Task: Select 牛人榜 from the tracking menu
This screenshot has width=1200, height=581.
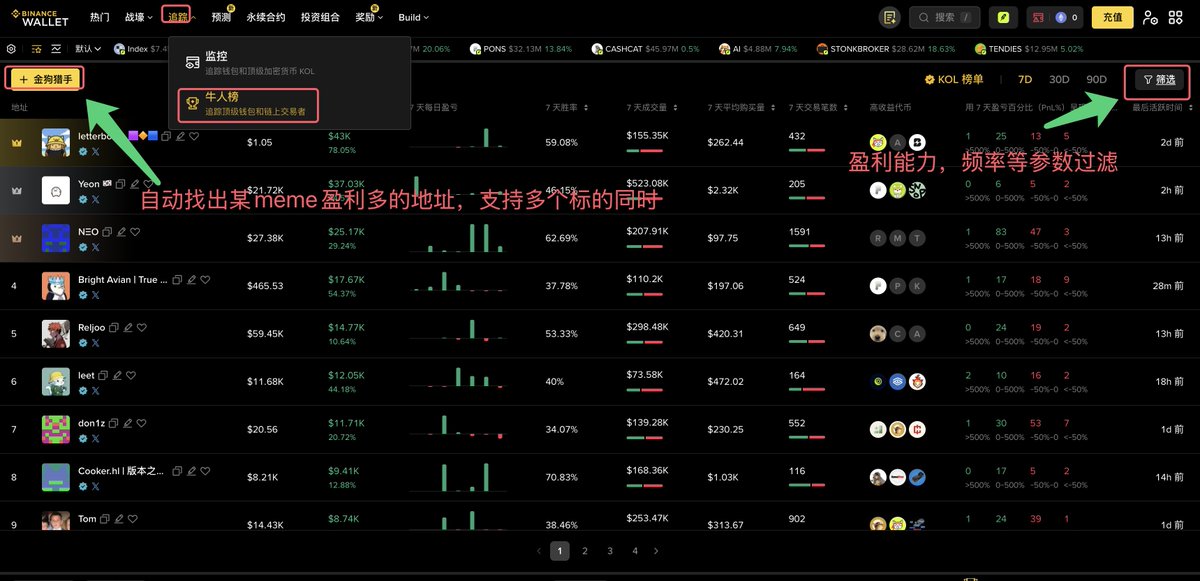Action: pos(248,105)
